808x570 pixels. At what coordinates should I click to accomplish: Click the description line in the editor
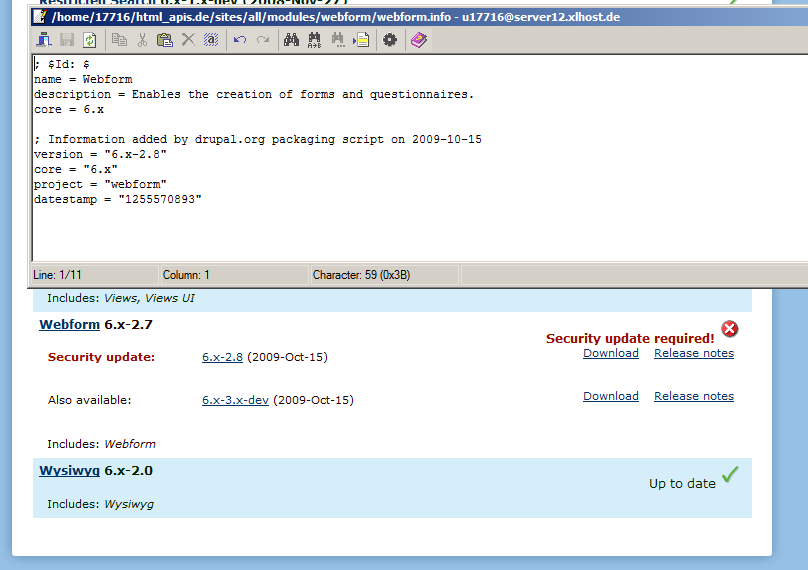(254, 94)
